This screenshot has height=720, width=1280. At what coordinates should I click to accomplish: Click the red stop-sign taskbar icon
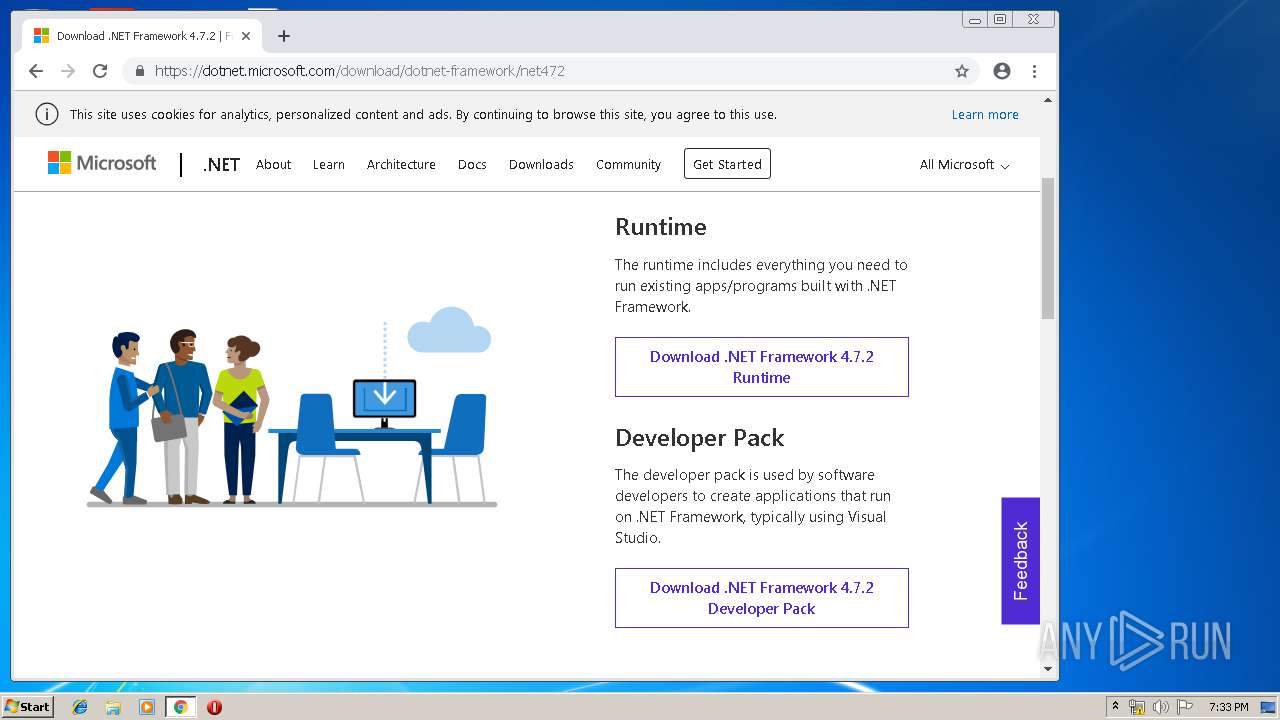click(x=214, y=707)
